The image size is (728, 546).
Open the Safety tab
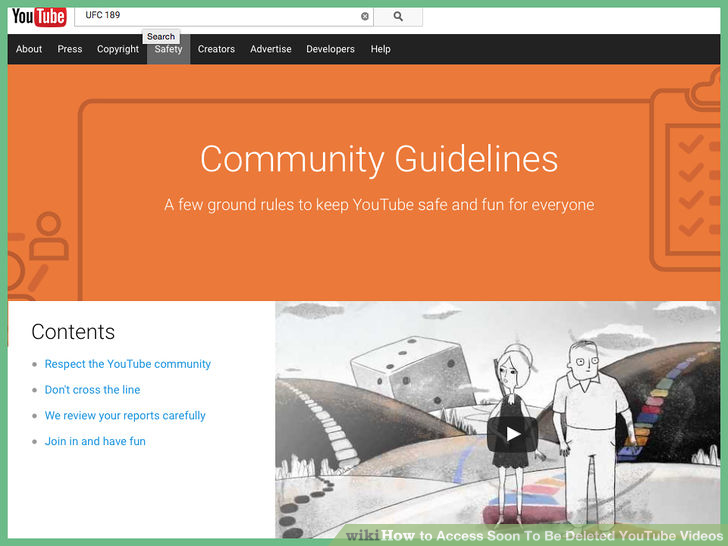(x=169, y=49)
